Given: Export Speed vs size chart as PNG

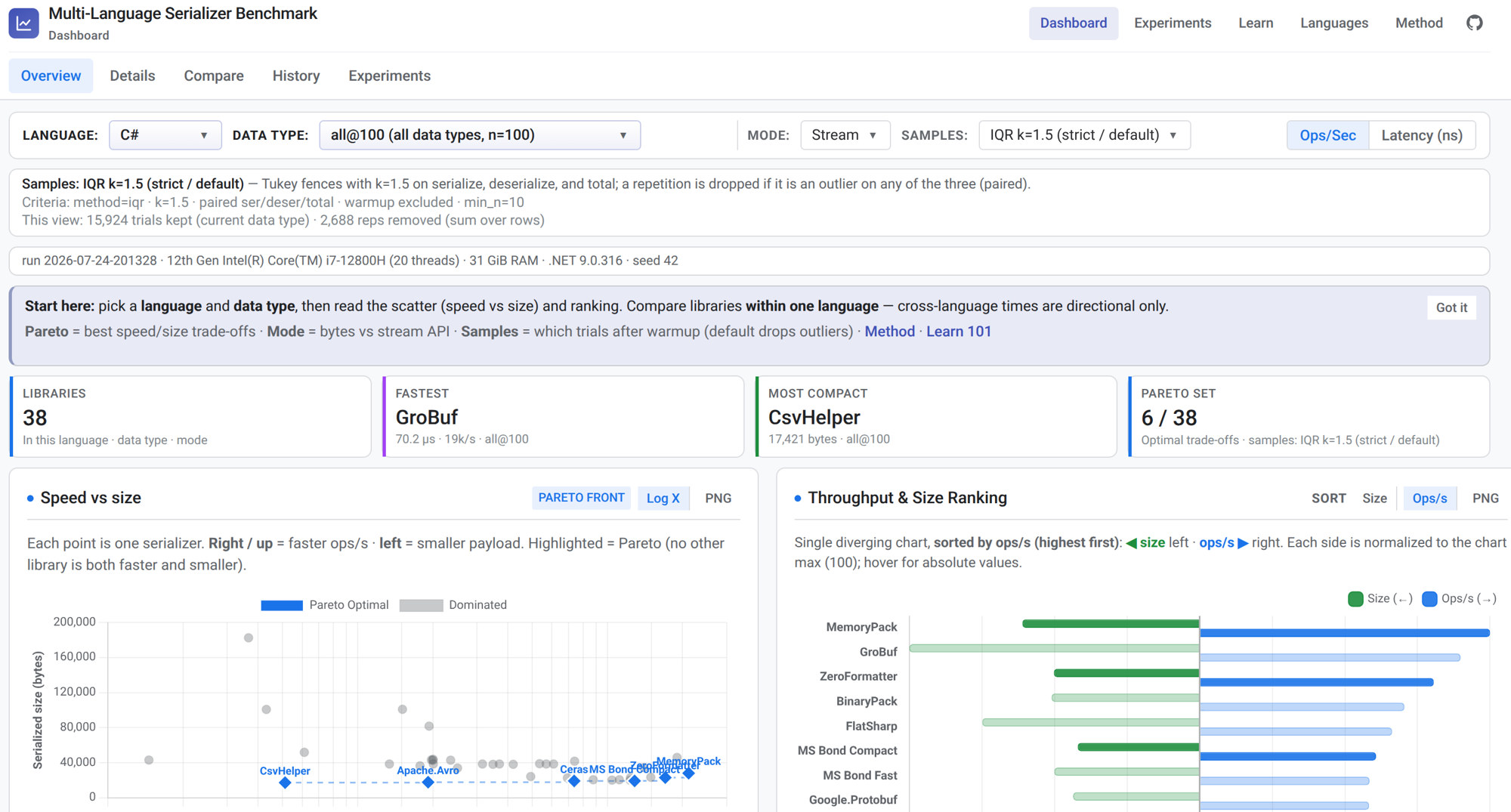Looking at the screenshot, I should (718, 498).
